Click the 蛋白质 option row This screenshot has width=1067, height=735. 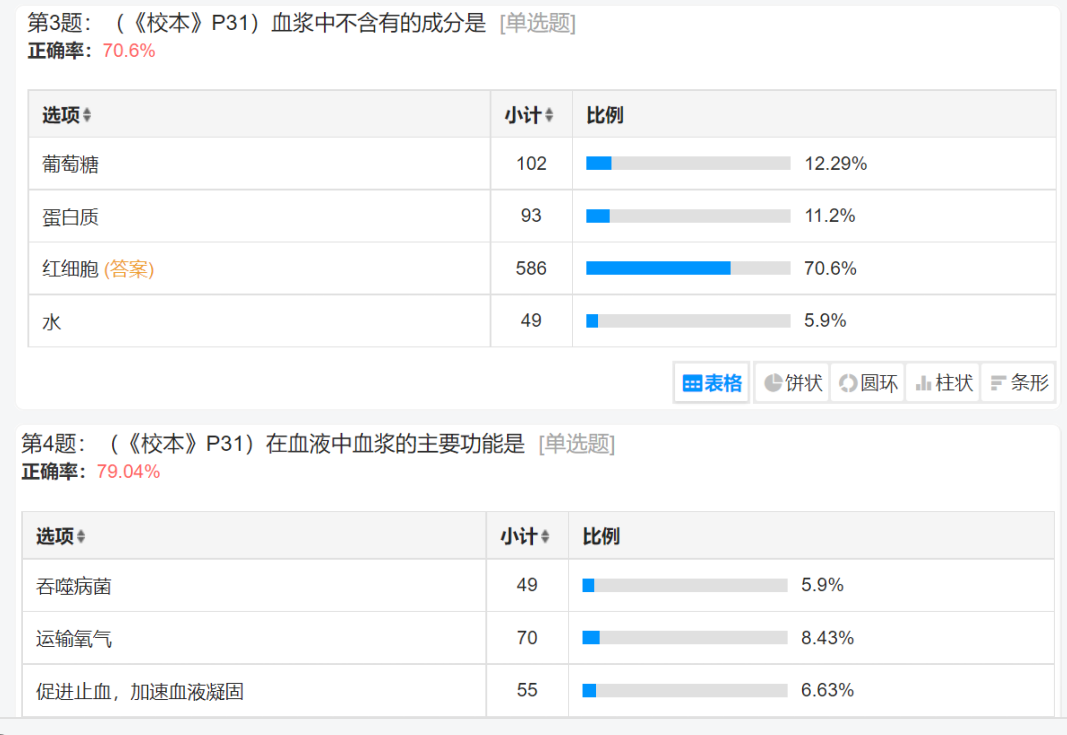[542, 216]
